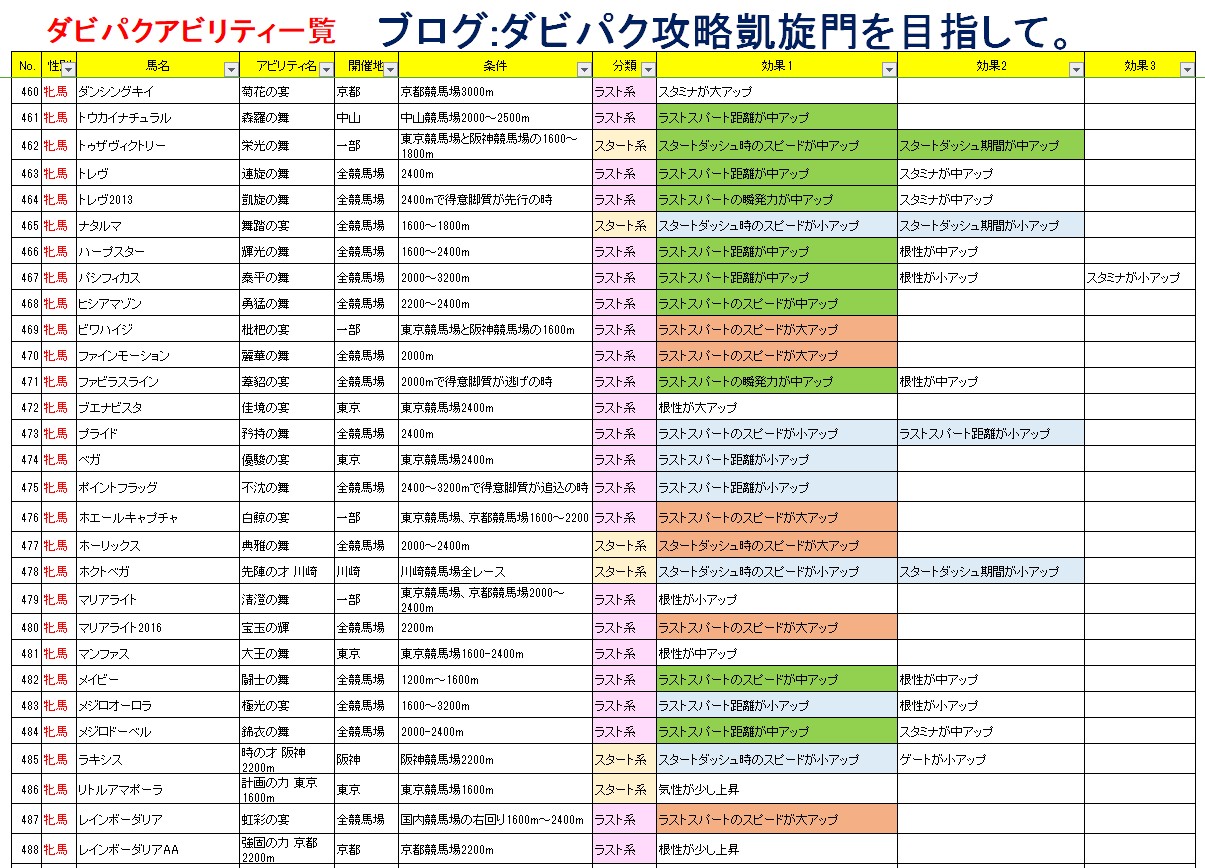Open the 条件 column filter dropdown

584,70
